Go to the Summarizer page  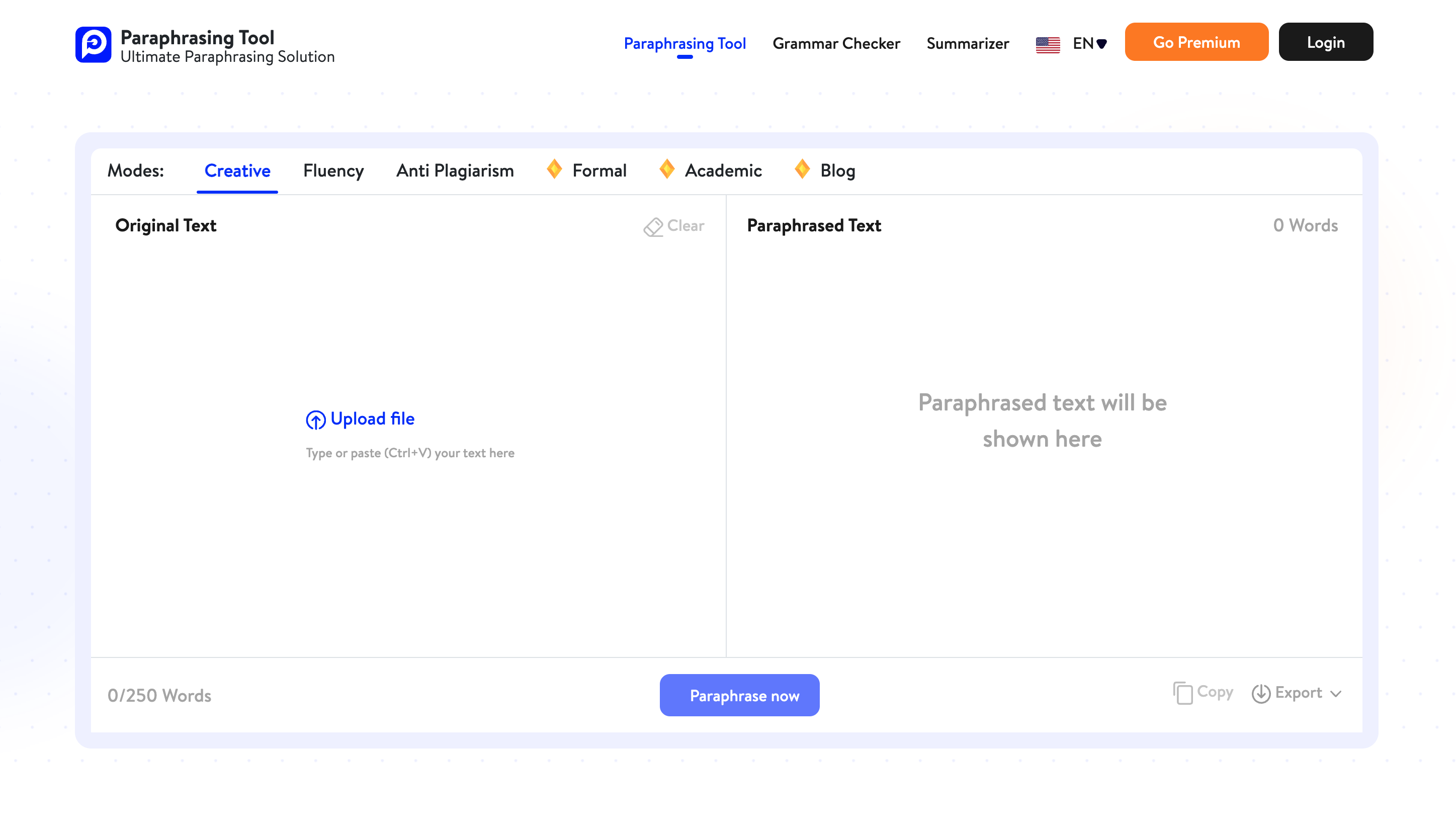968,43
